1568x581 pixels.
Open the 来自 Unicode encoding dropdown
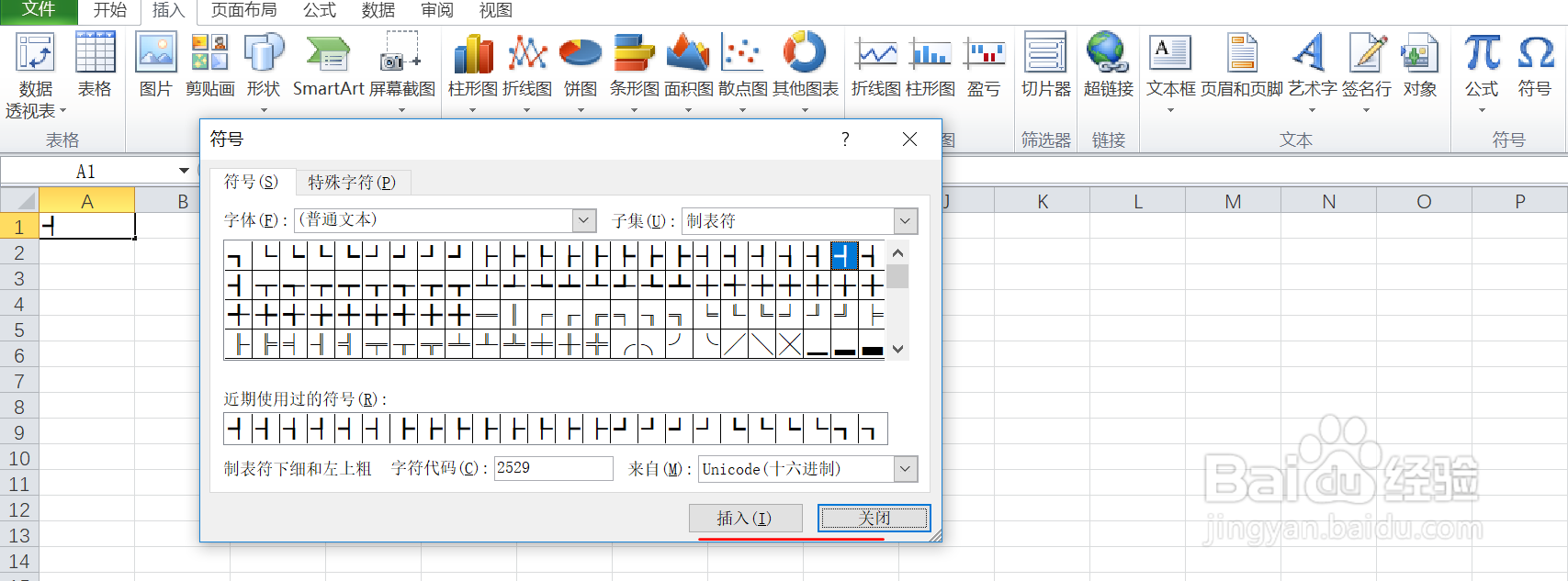(906, 469)
